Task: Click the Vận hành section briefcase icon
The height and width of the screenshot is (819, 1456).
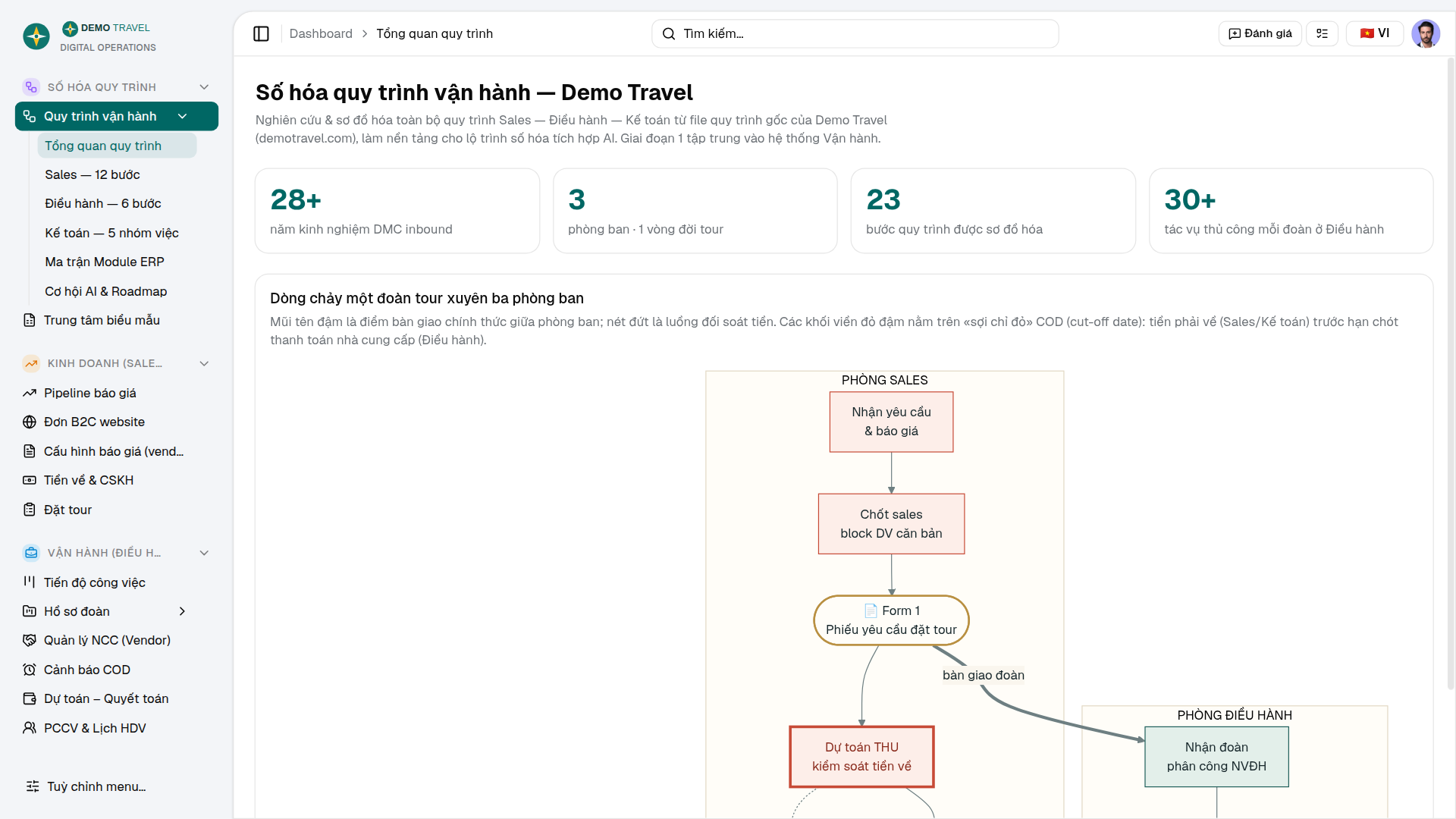Action: click(x=31, y=553)
